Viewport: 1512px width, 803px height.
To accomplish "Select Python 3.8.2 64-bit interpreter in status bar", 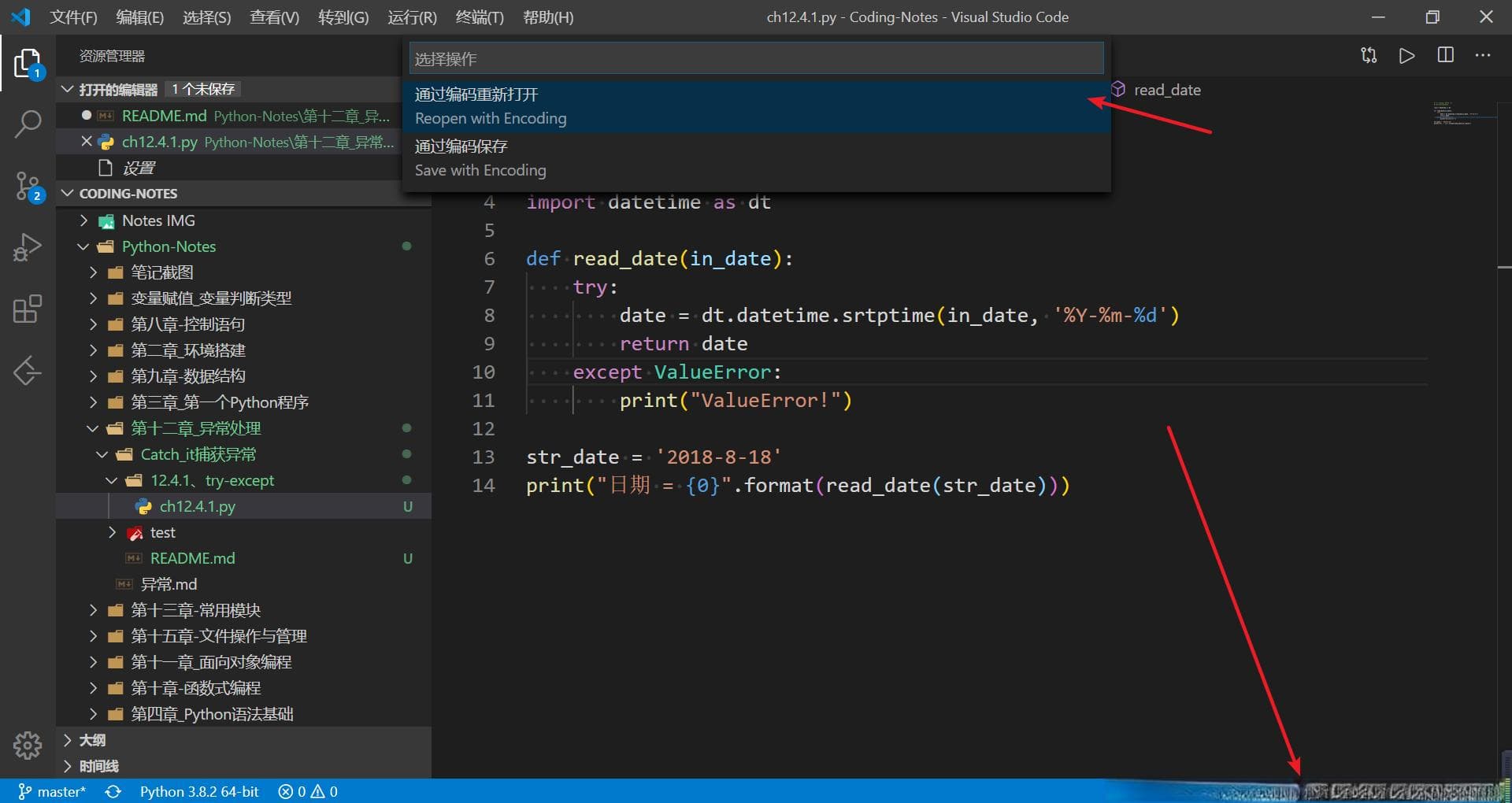I will (x=199, y=791).
